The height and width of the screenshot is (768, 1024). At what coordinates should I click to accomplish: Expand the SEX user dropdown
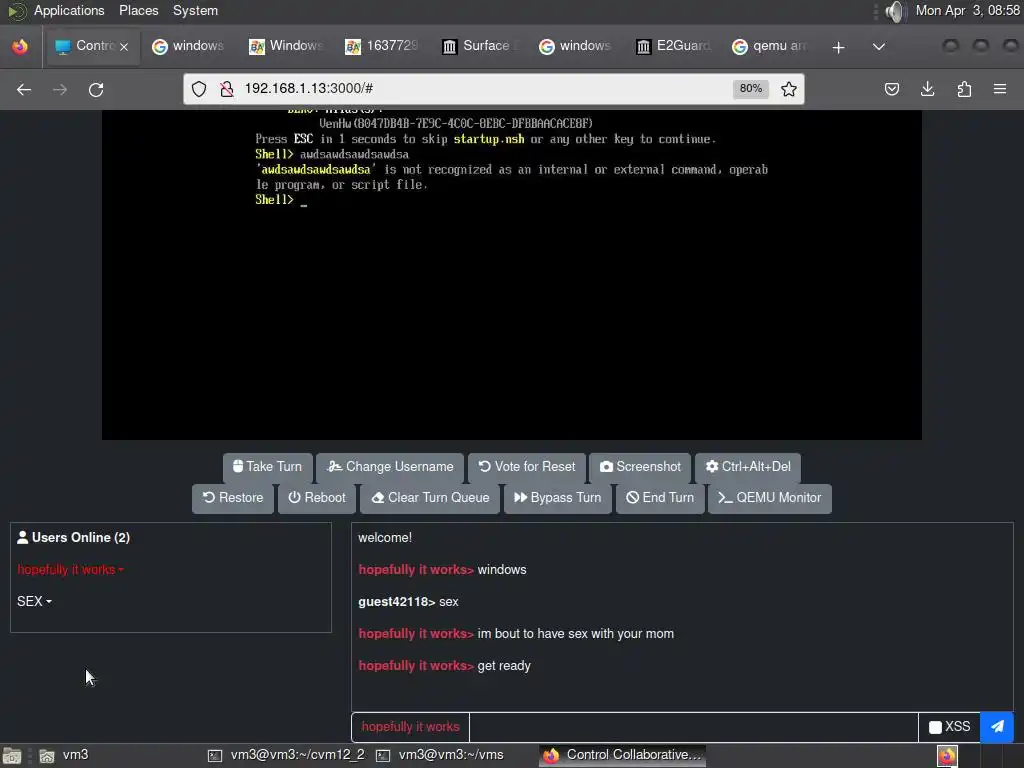[x=35, y=601]
